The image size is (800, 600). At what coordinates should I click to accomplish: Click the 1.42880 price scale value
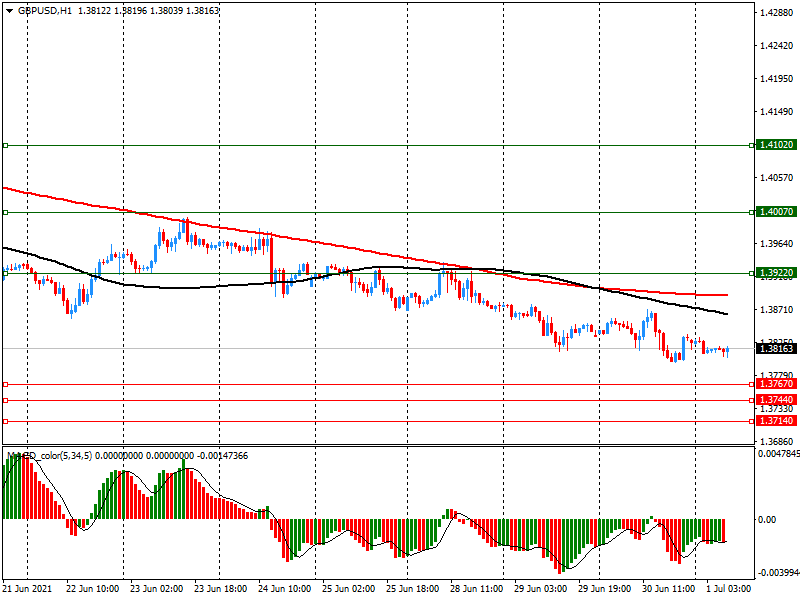pos(777,13)
